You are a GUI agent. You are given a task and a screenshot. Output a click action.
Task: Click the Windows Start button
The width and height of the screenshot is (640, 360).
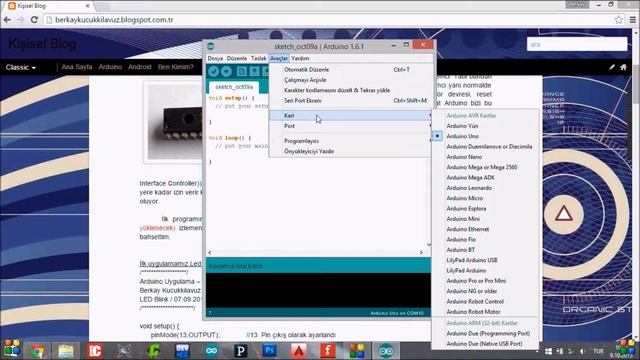coord(11,349)
